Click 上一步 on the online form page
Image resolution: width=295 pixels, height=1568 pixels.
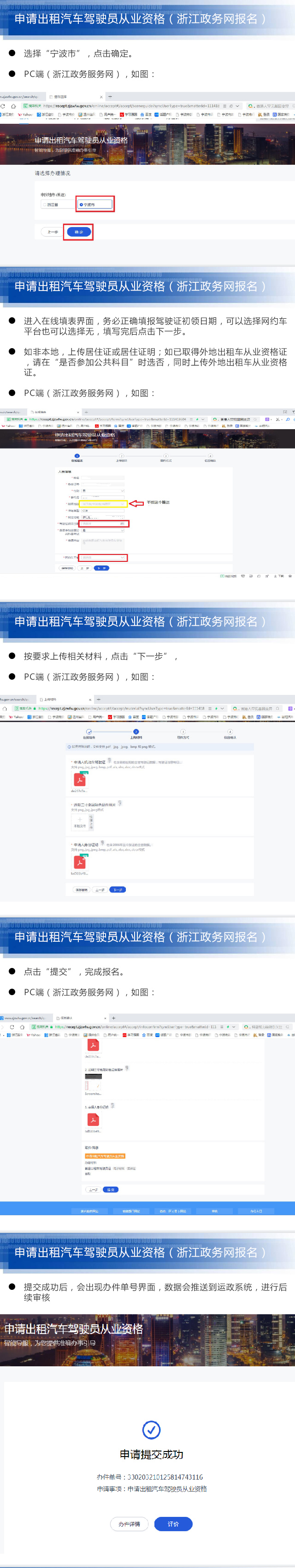pos(84,568)
